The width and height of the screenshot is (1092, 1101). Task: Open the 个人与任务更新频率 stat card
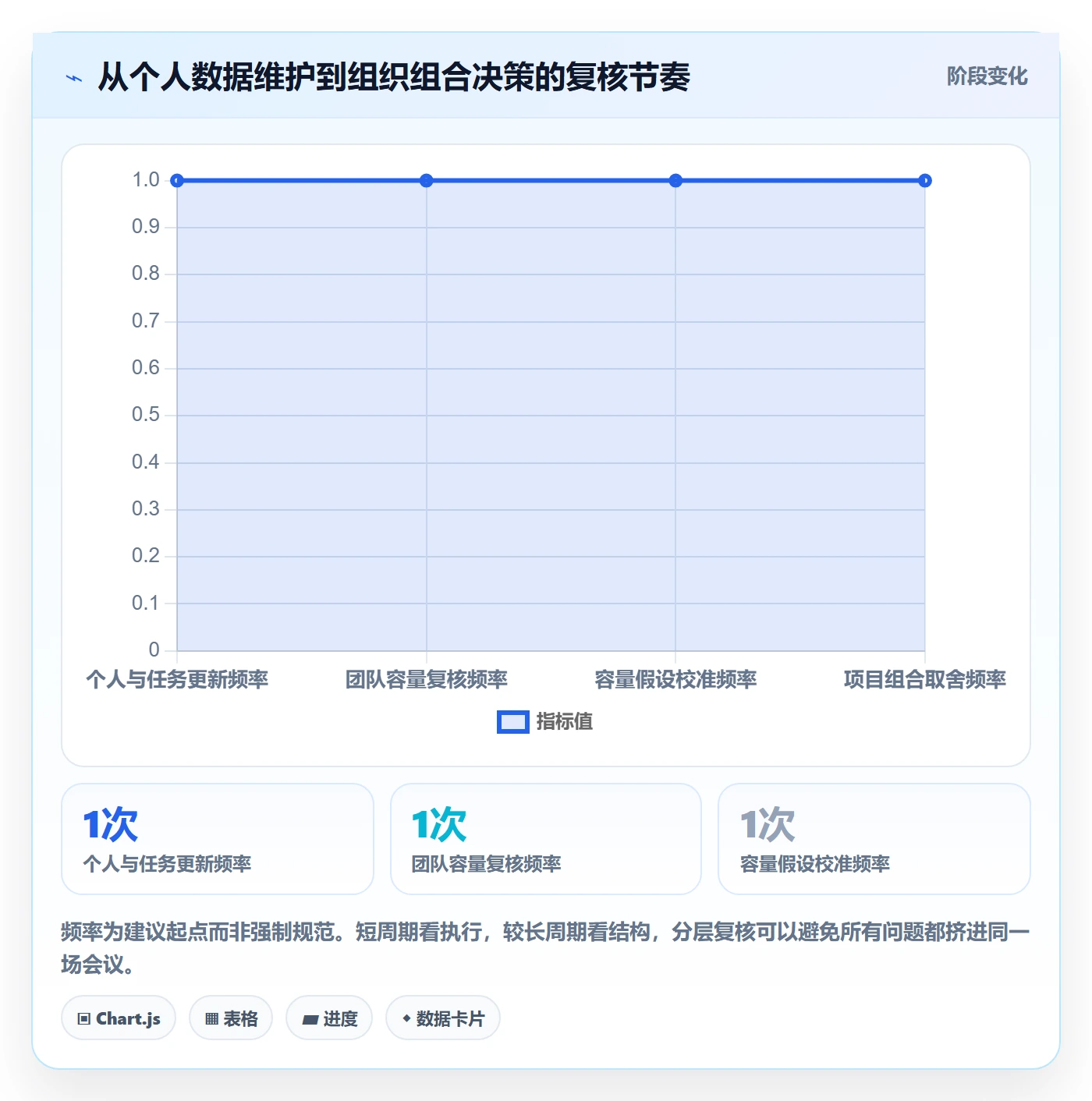(x=218, y=839)
